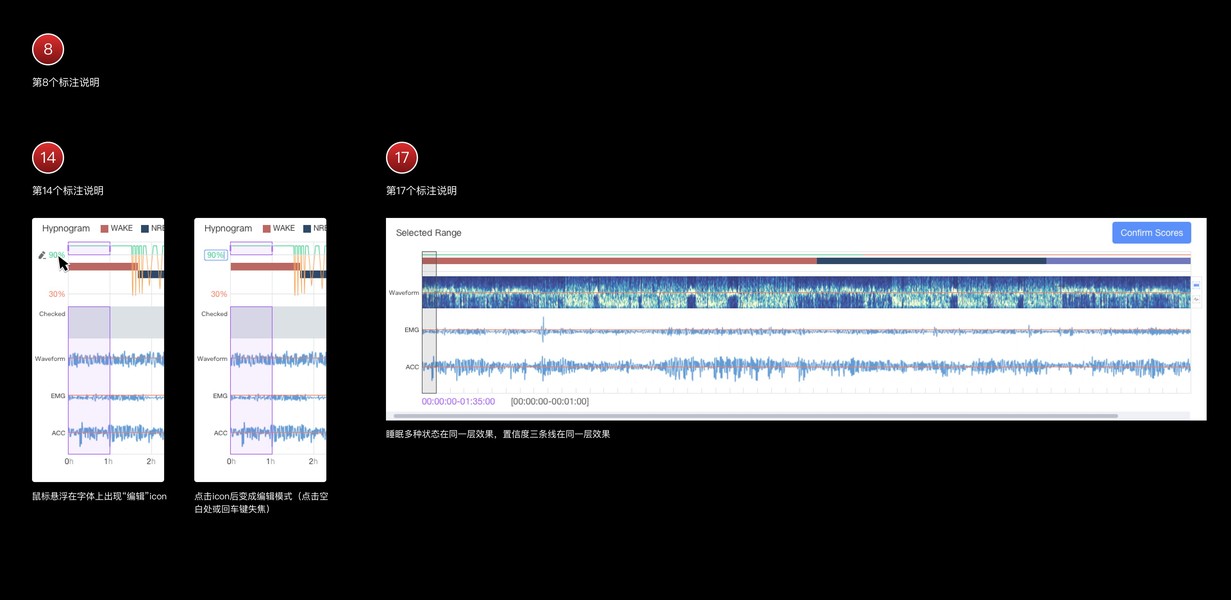The width and height of the screenshot is (1231, 600).
Task: Click the Waveform label in hover-state mockup
Action: click(x=50, y=359)
